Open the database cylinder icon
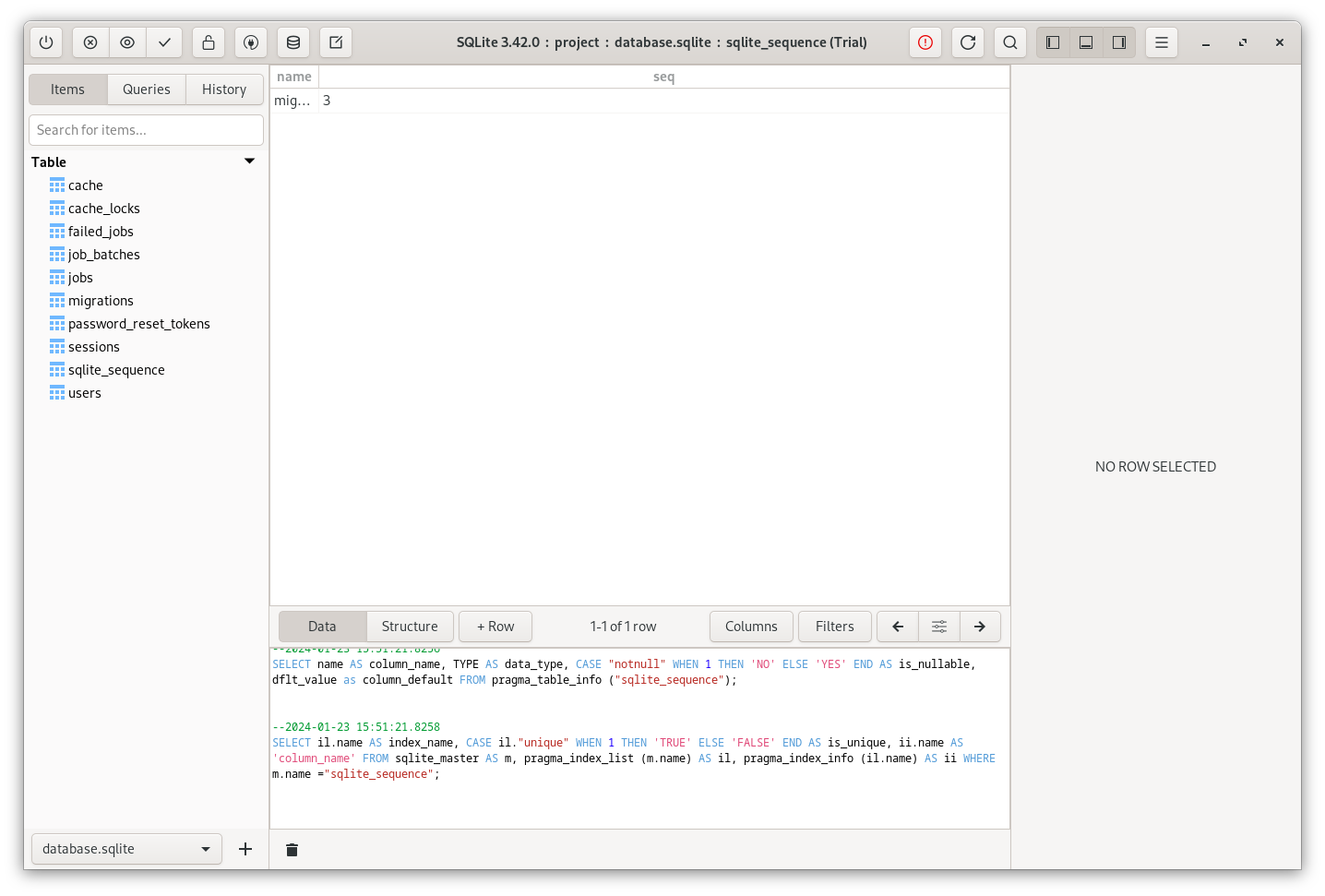Viewport: 1325px width, 896px height. pyautogui.click(x=293, y=42)
